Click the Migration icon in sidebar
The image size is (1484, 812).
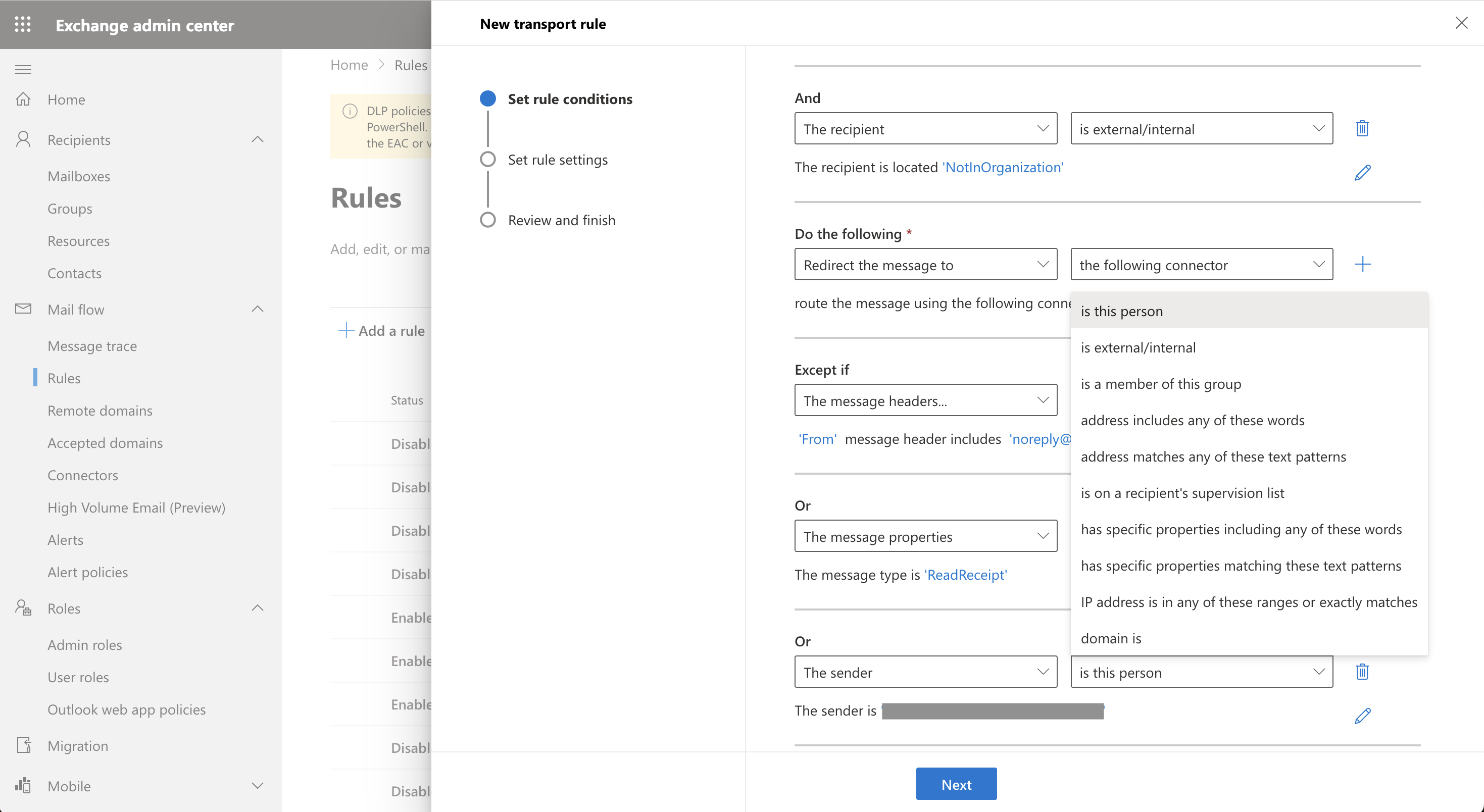(23, 745)
